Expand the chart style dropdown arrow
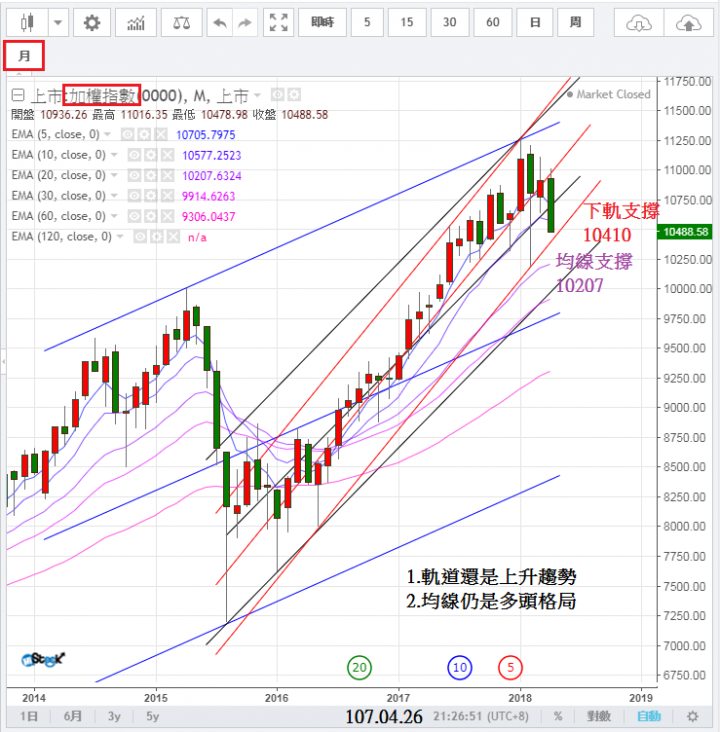The height and width of the screenshot is (732, 720). coord(58,22)
